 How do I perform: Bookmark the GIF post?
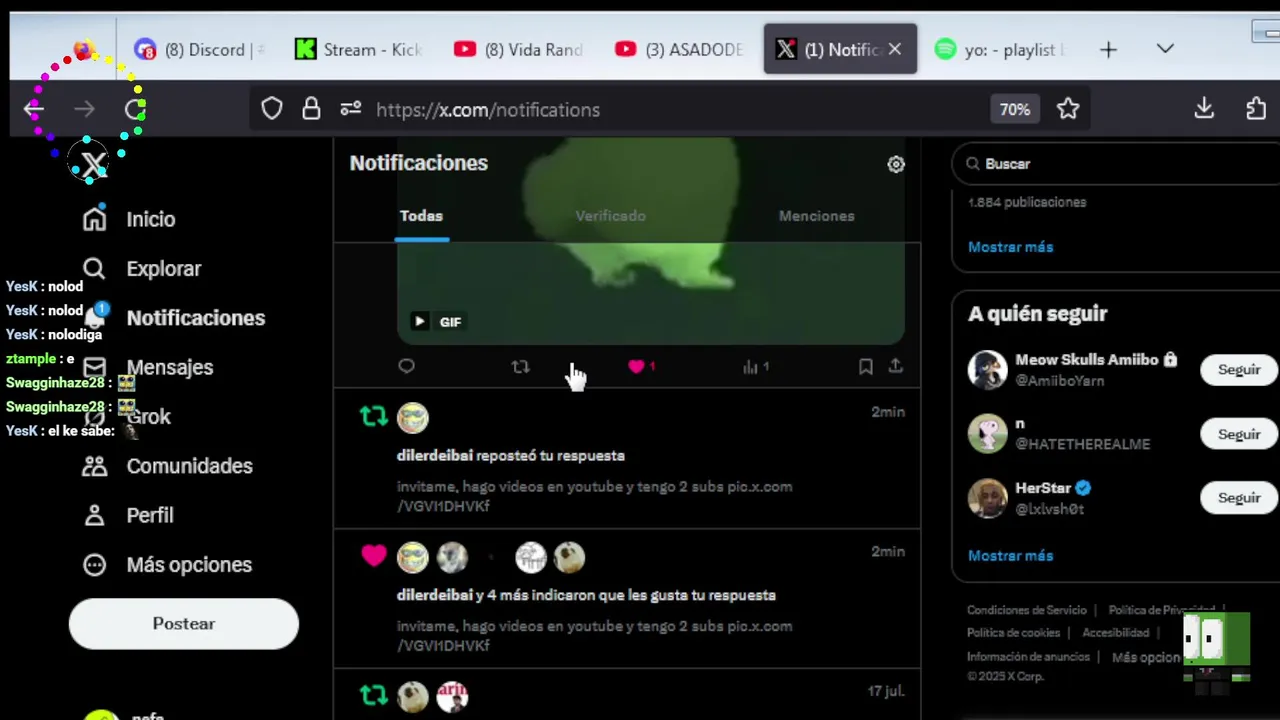[x=866, y=367]
